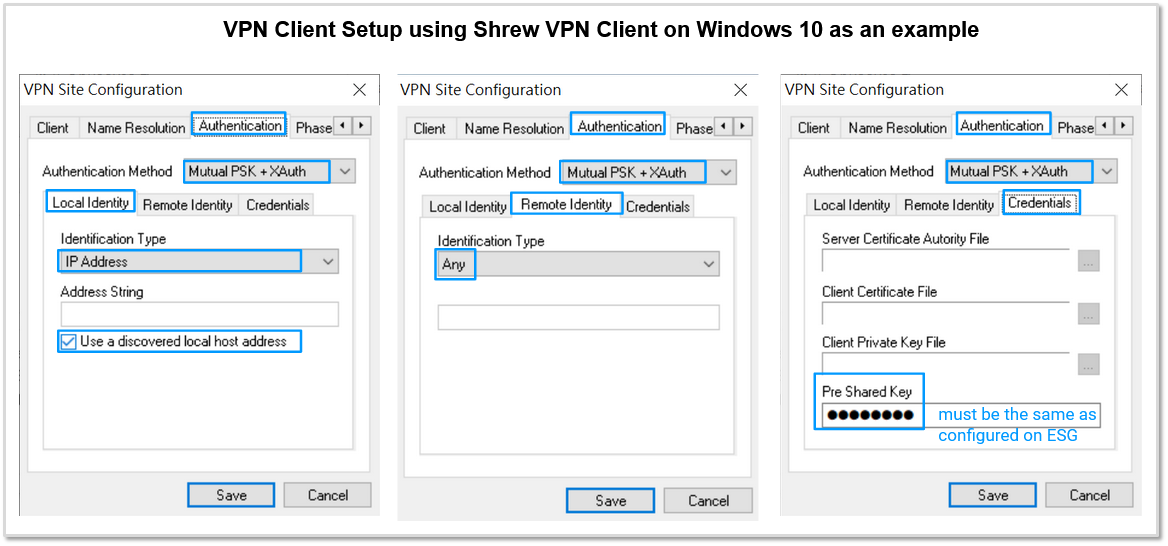Select Name Resolution tab in right dialog
Viewport: 1168px width, 546px height.
pyautogui.click(x=897, y=127)
